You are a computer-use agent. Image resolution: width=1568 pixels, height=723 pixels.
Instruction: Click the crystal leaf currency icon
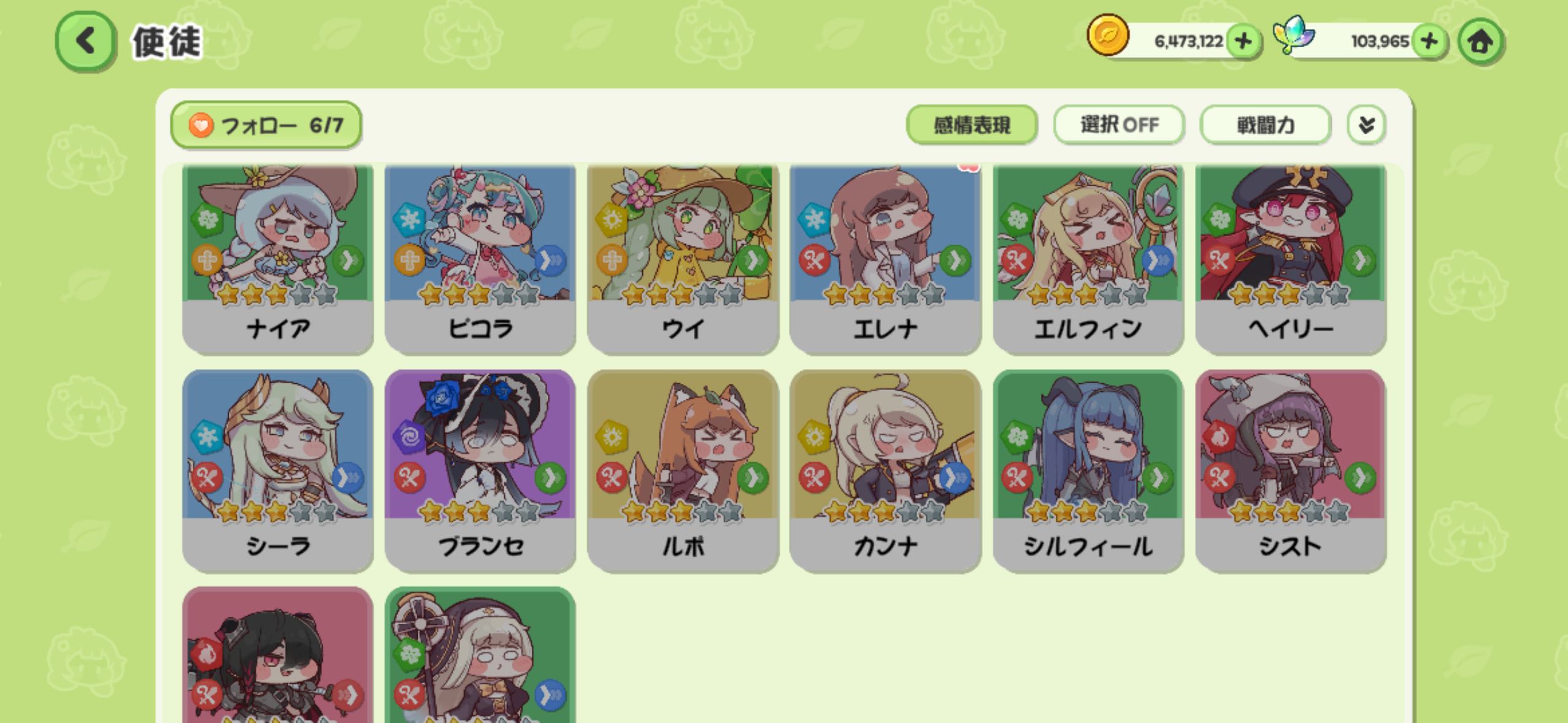1294,35
